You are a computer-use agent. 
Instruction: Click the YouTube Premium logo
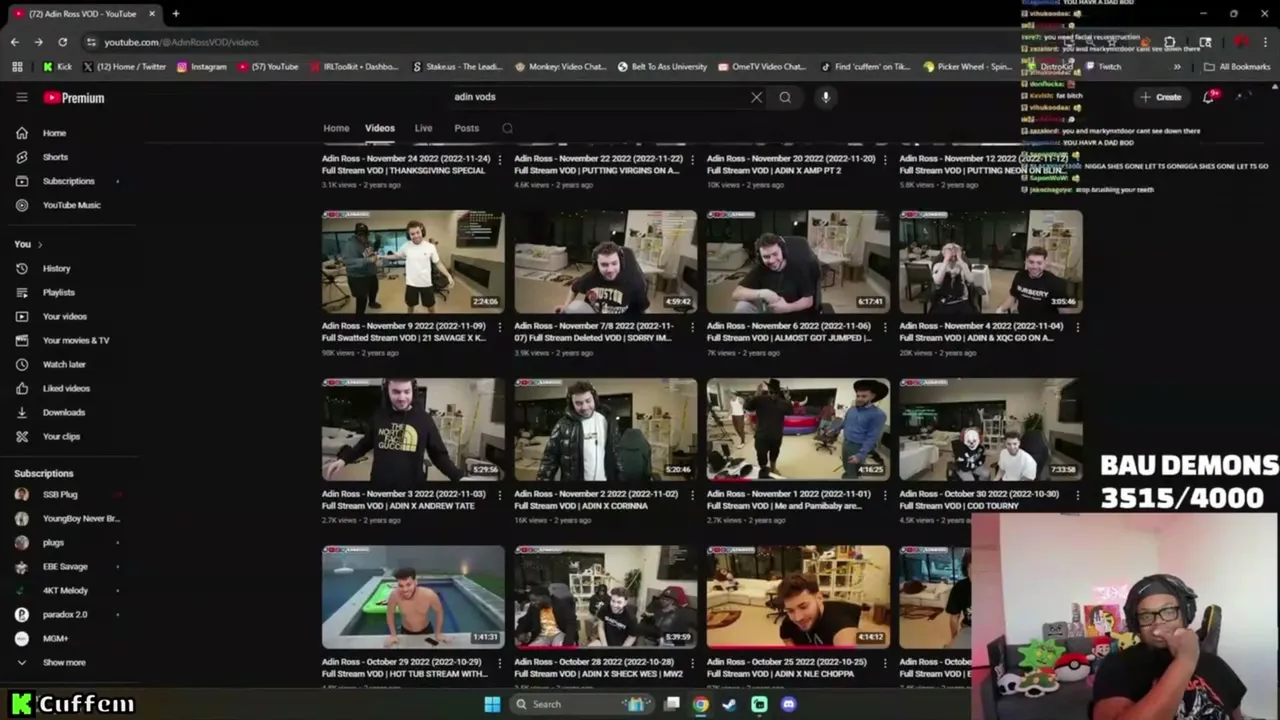coord(74,97)
